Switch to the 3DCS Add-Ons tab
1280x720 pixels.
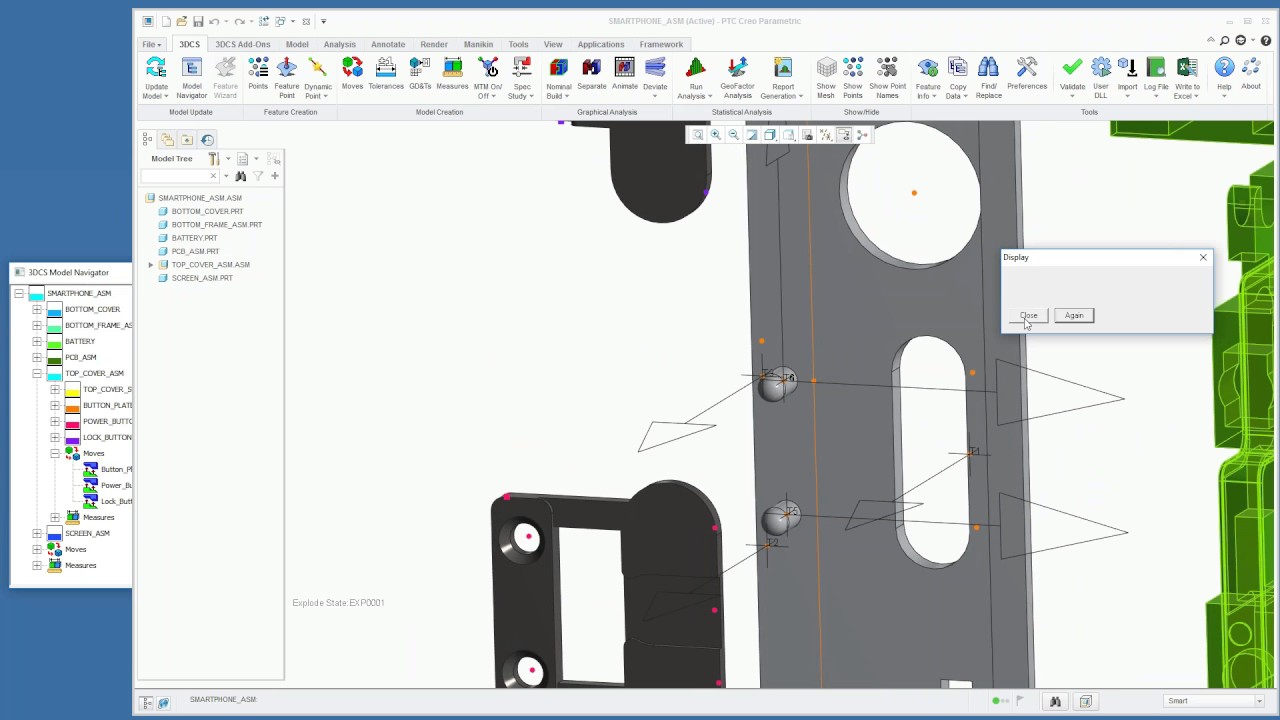click(x=243, y=44)
